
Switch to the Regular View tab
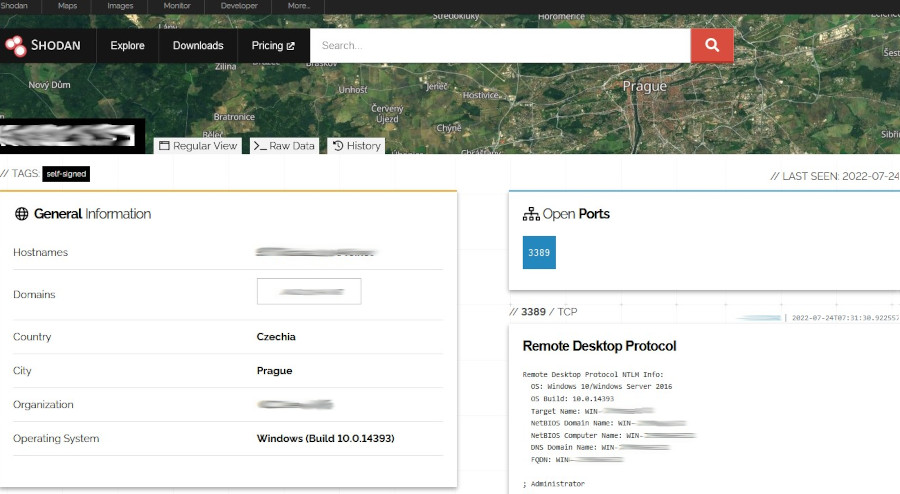[198, 146]
